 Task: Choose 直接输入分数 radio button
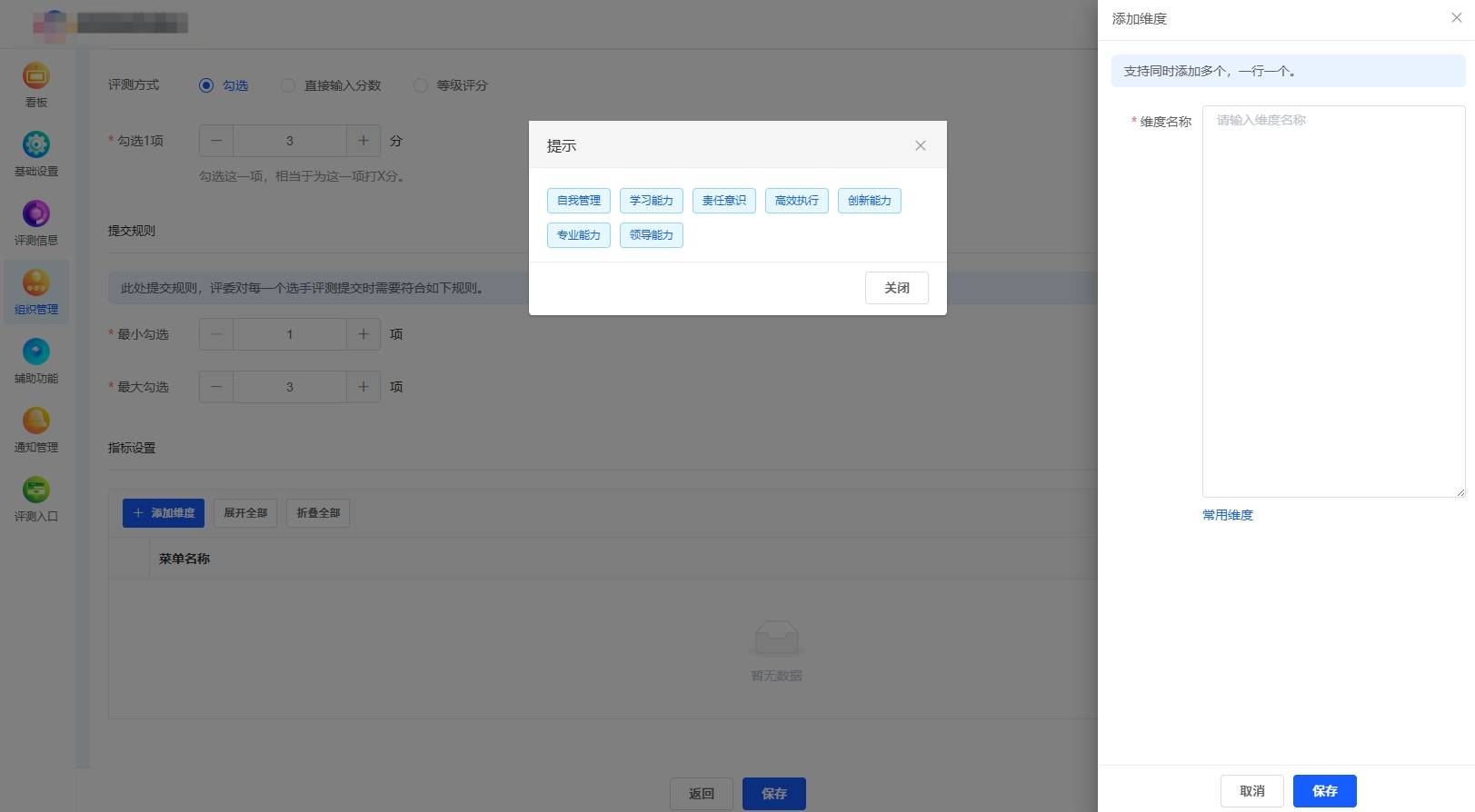288,85
